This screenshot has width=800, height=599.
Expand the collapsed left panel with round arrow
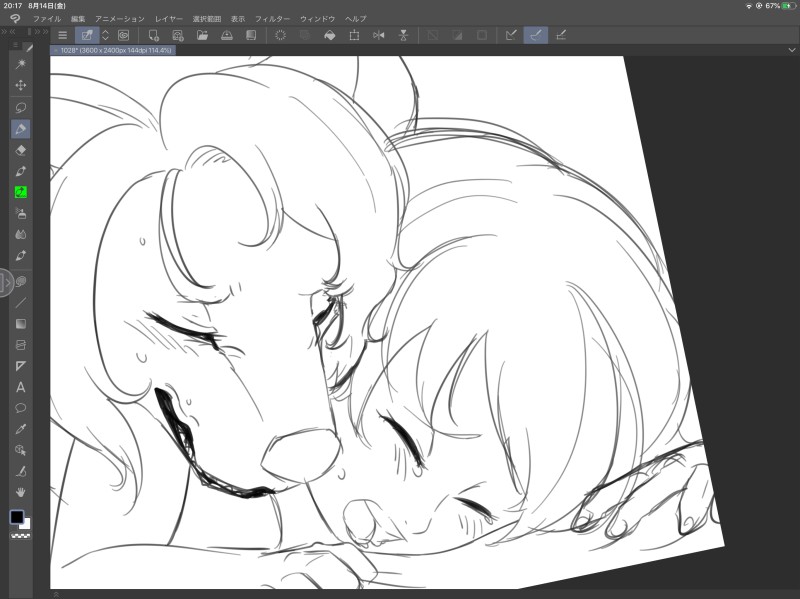pyautogui.click(x=6, y=282)
